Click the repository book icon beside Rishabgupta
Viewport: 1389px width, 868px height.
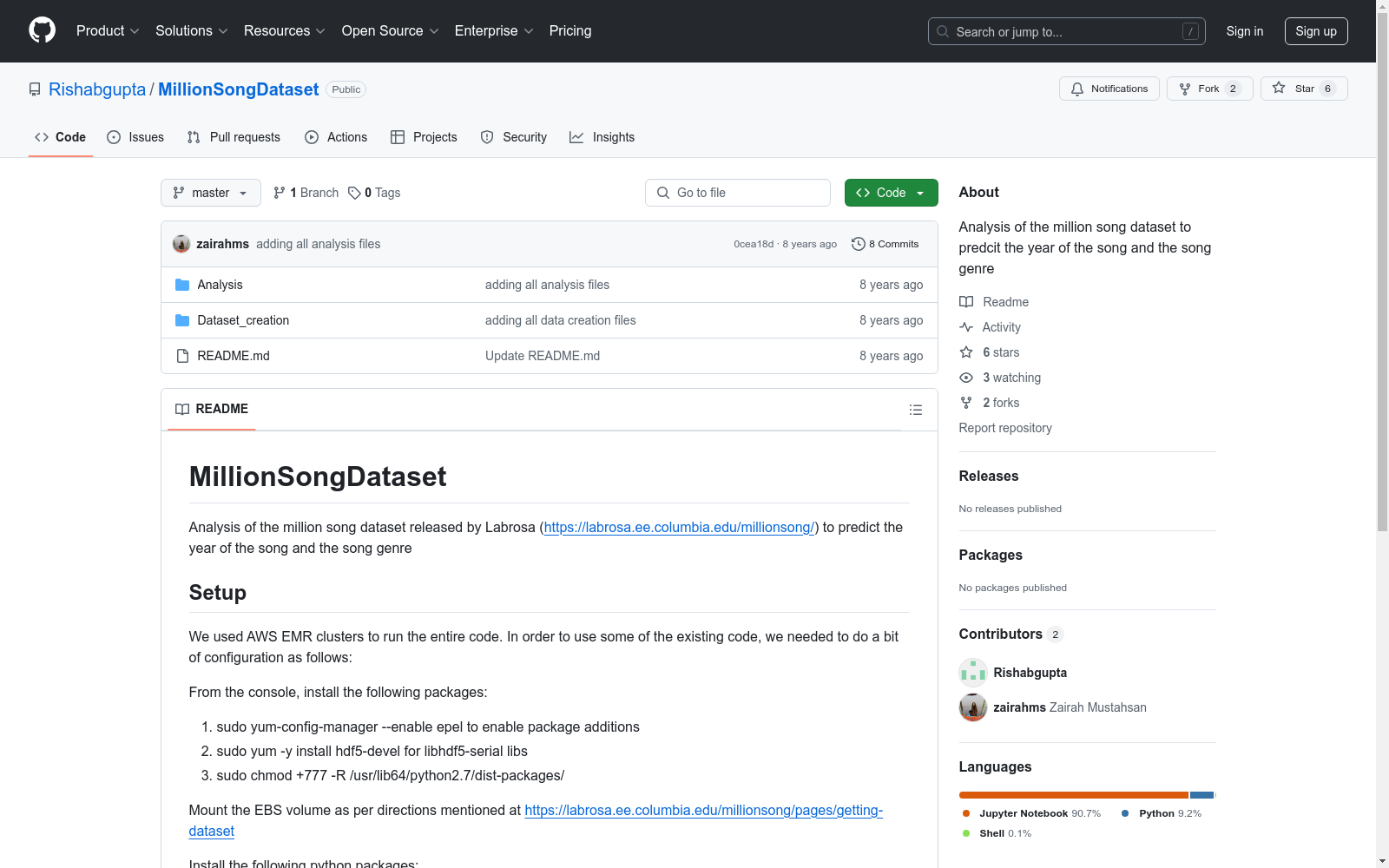35,89
